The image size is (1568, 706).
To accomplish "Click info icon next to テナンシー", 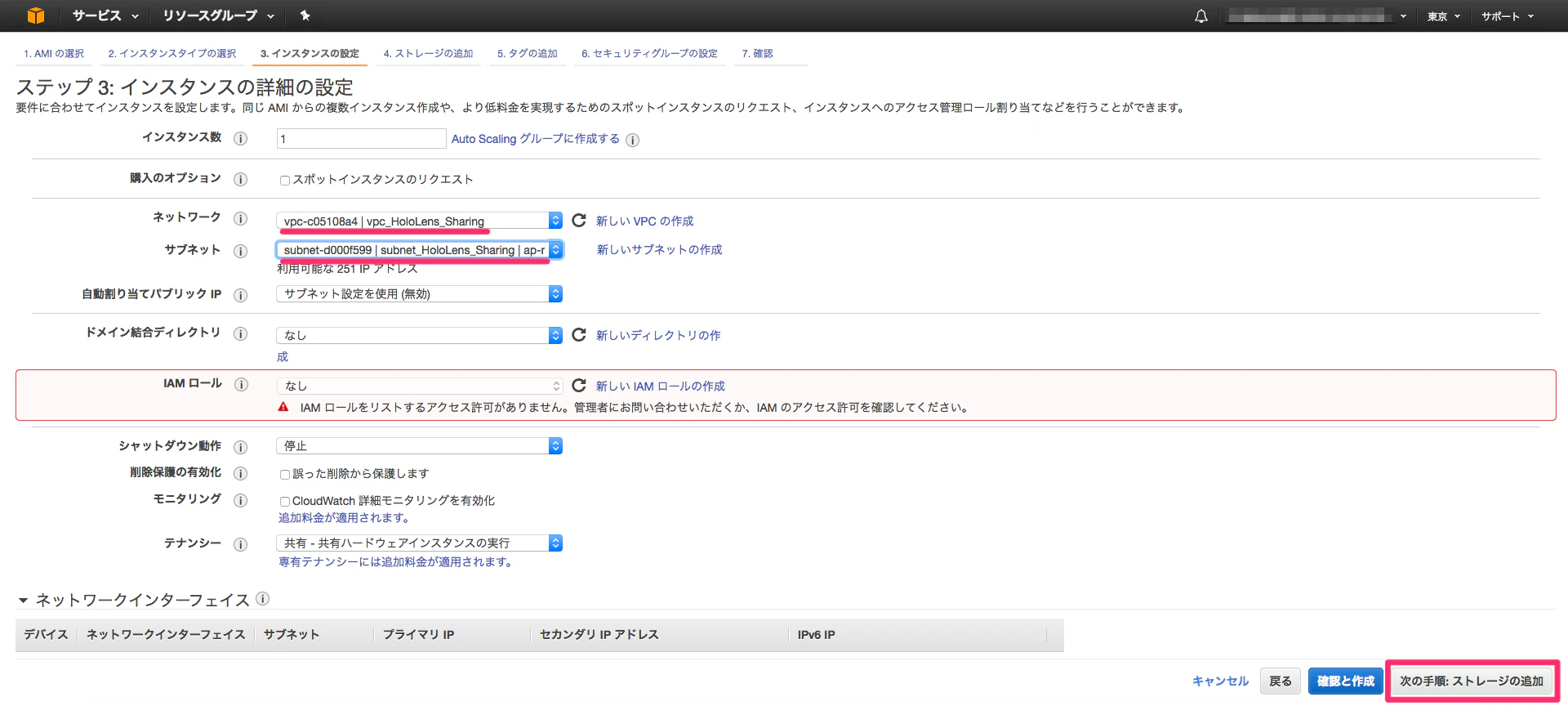I will (240, 544).
